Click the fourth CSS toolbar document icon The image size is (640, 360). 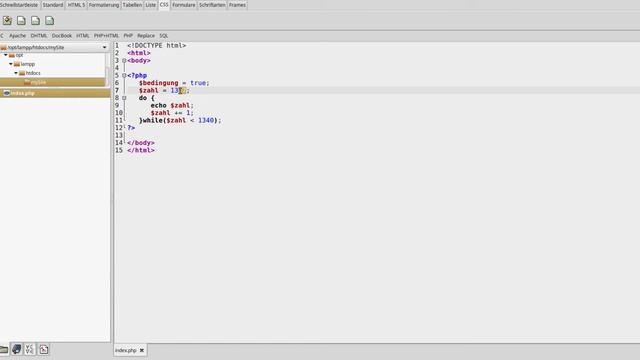[x=49, y=20]
